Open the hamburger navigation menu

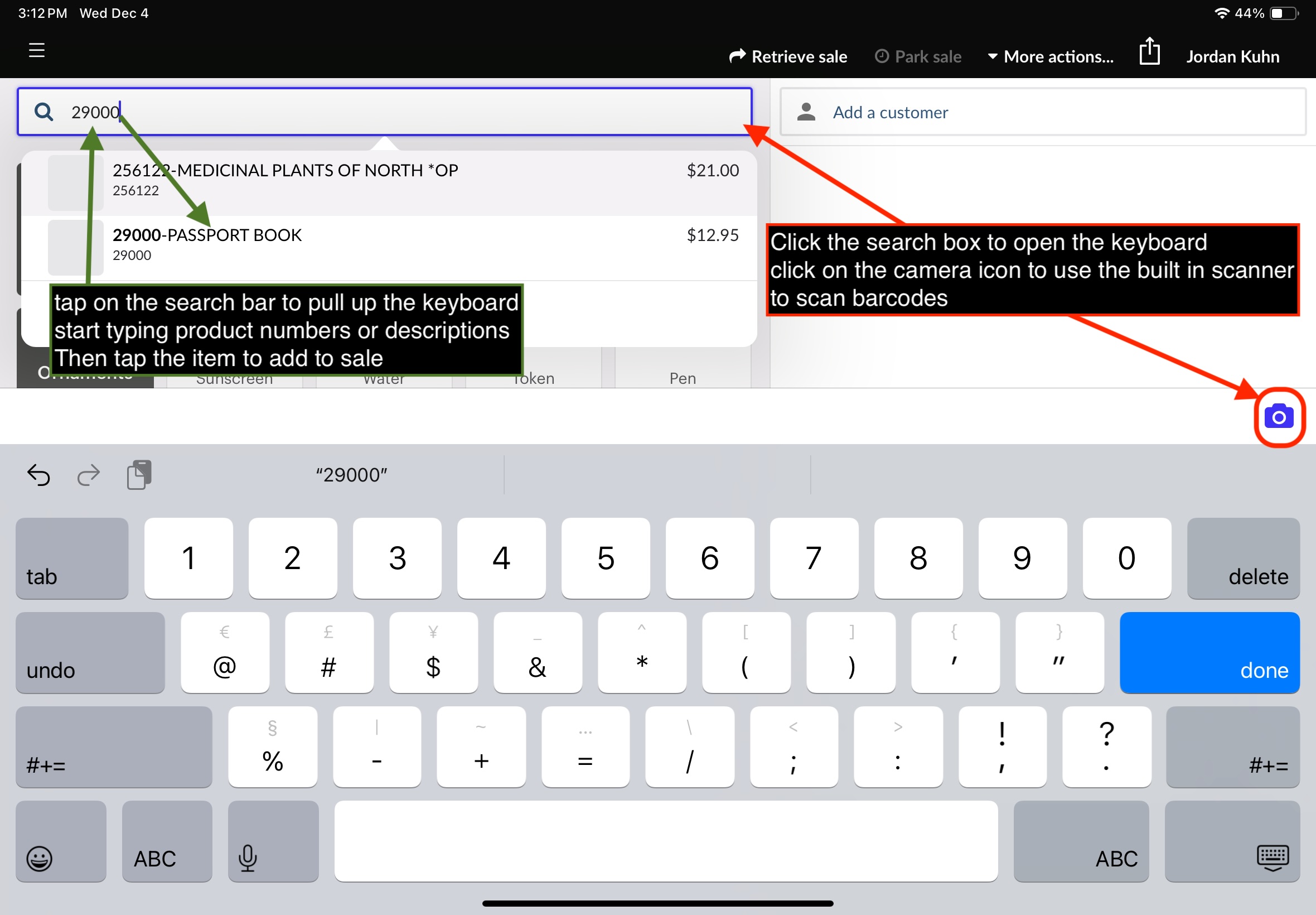pyautogui.click(x=37, y=50)
